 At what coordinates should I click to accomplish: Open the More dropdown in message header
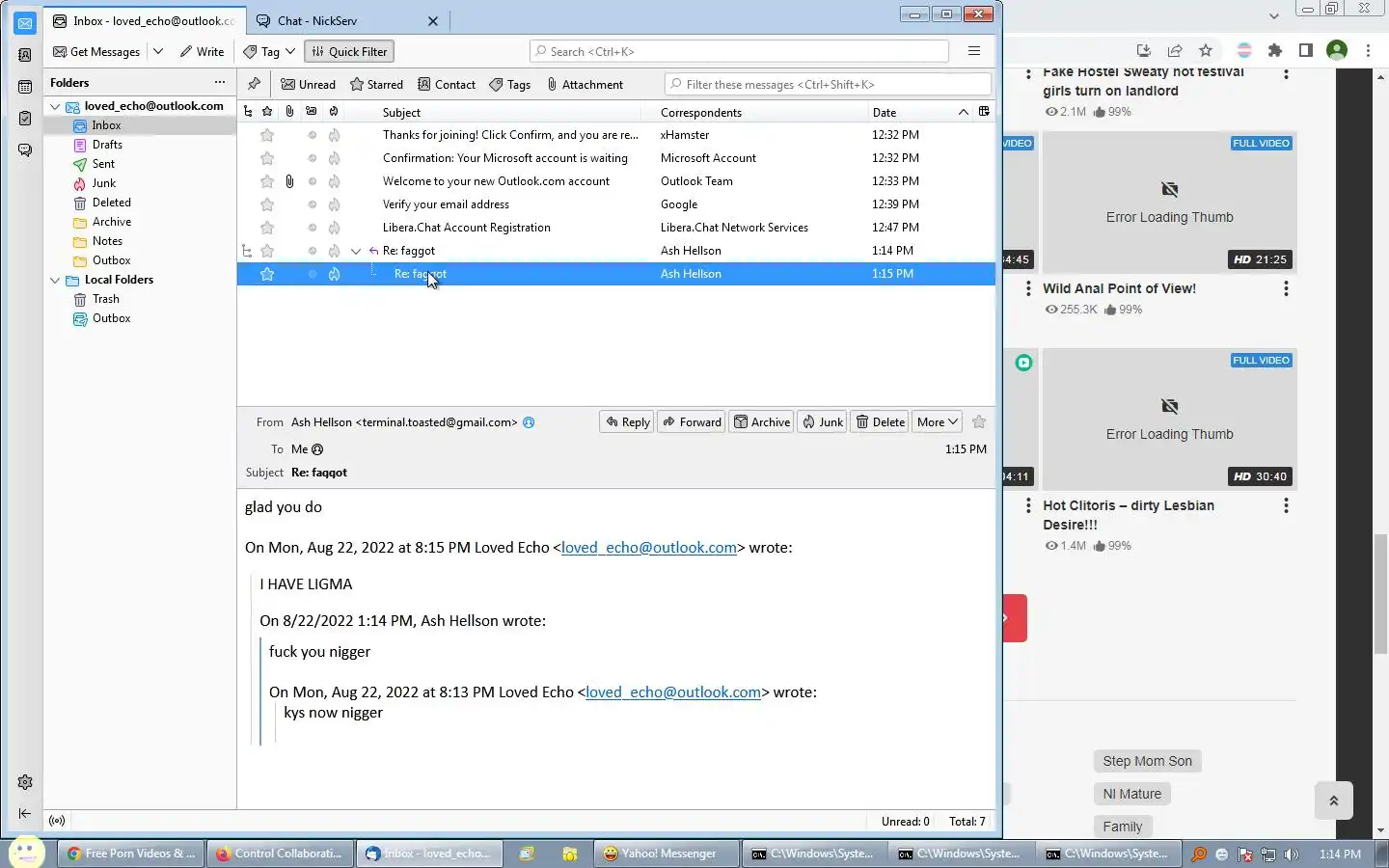coord(937,422)
